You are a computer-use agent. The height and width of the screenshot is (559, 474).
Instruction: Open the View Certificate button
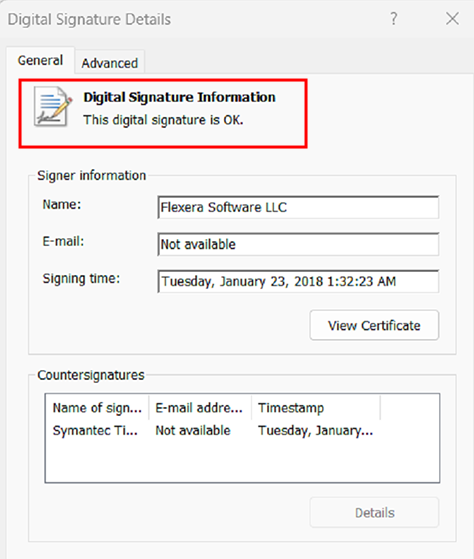pyautogui.click(x=374, y=325)
